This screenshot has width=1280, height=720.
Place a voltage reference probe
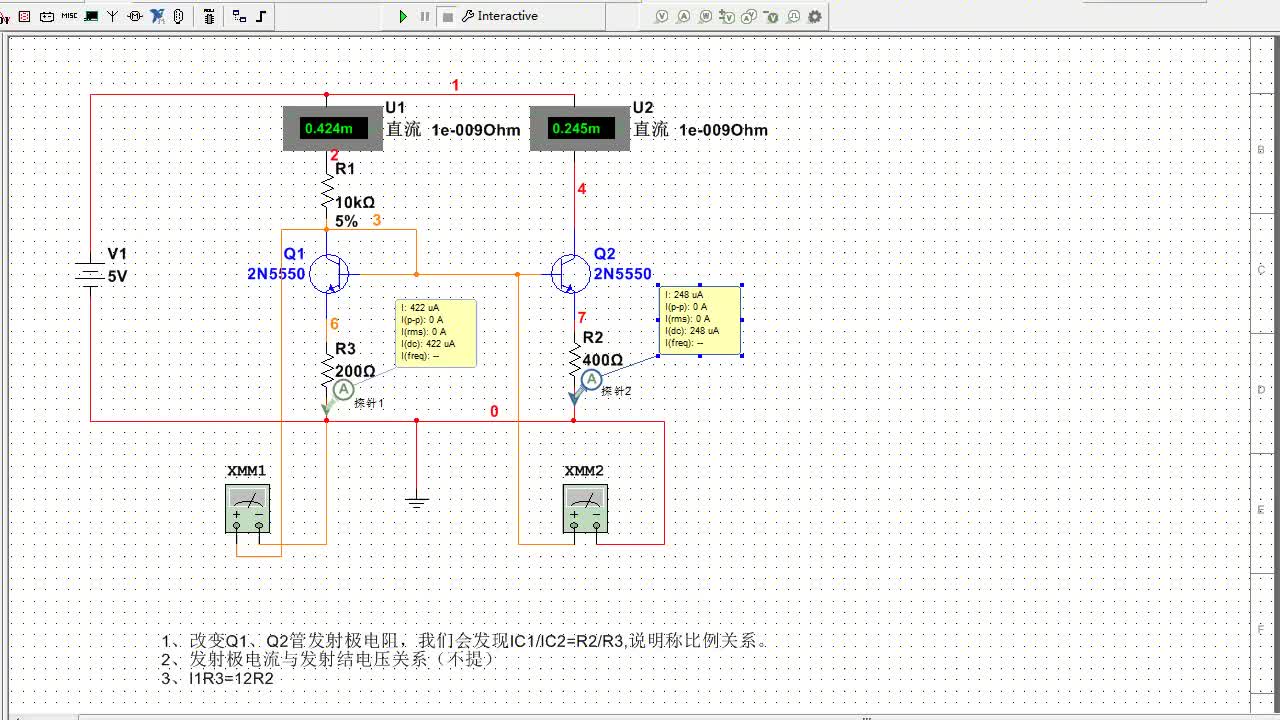pos(772,16)
